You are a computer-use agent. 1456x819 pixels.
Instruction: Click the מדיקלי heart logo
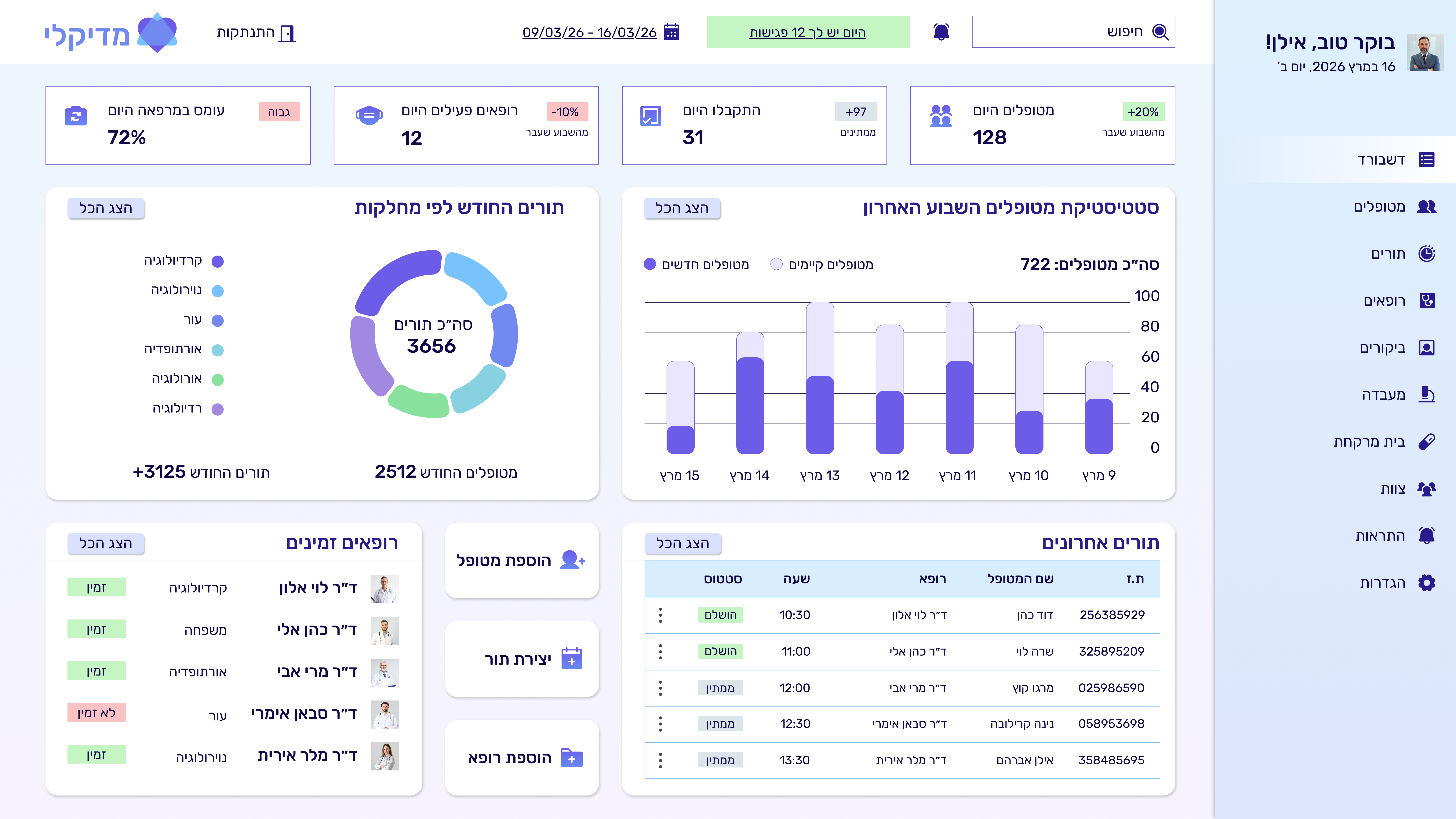[x=157, y=33]
